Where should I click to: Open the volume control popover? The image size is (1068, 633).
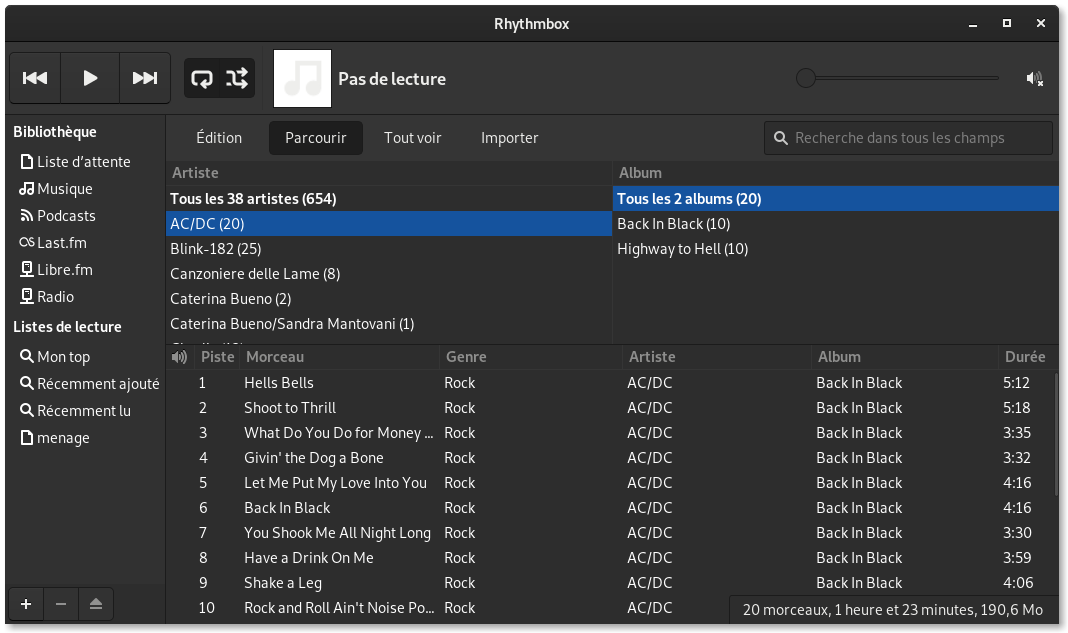[x=1036, y=77]
